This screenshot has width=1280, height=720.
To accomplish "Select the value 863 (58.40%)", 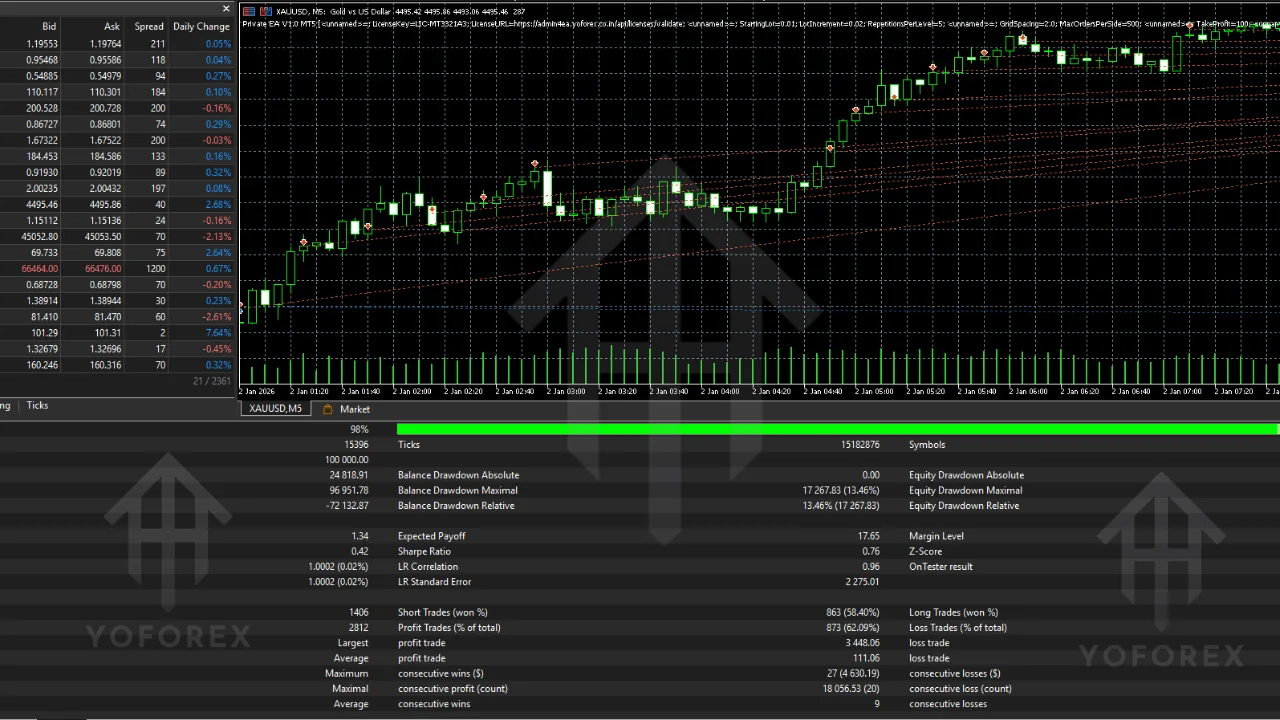I will coord(851,612).
